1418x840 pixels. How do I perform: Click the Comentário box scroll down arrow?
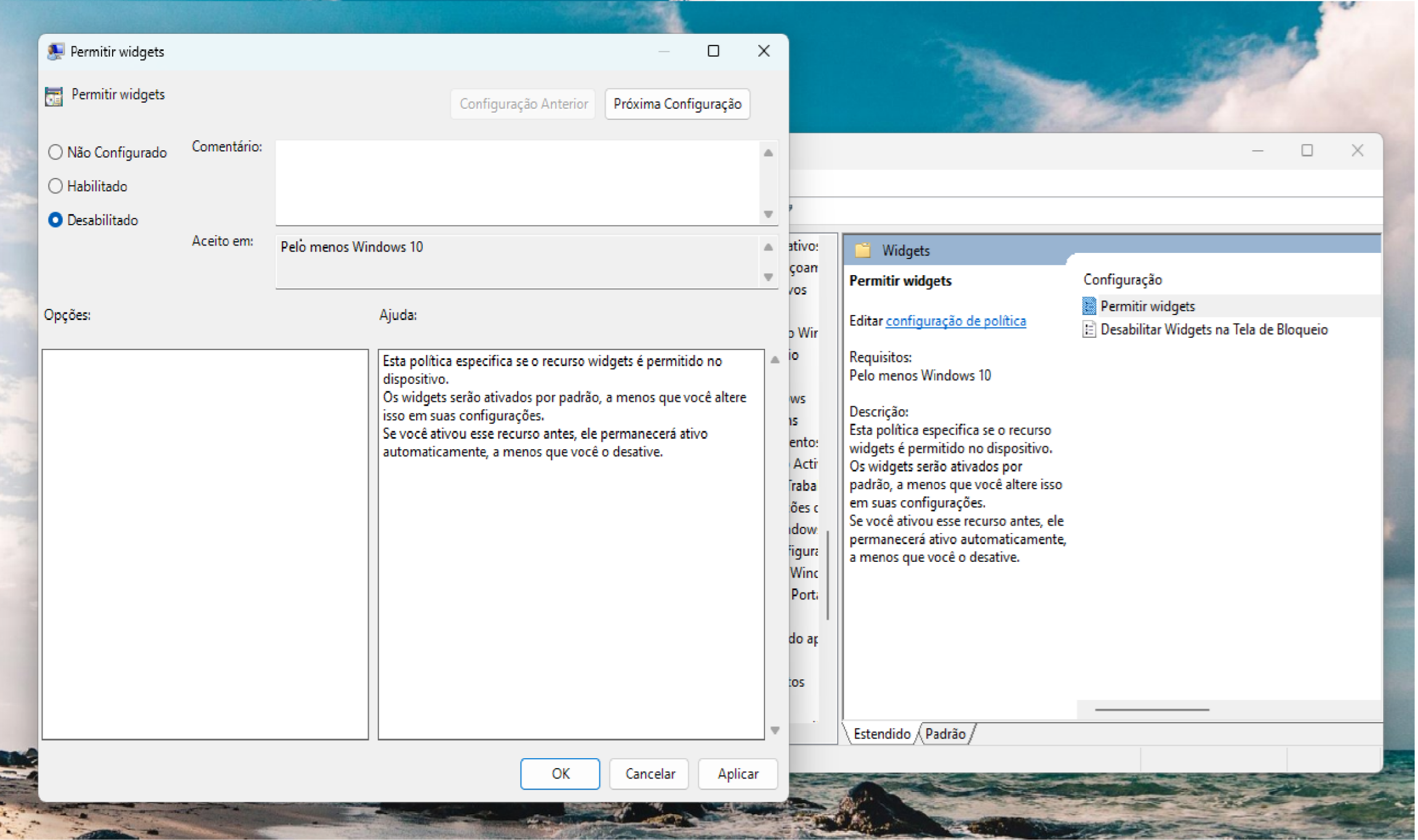click(x=768, y=214)
